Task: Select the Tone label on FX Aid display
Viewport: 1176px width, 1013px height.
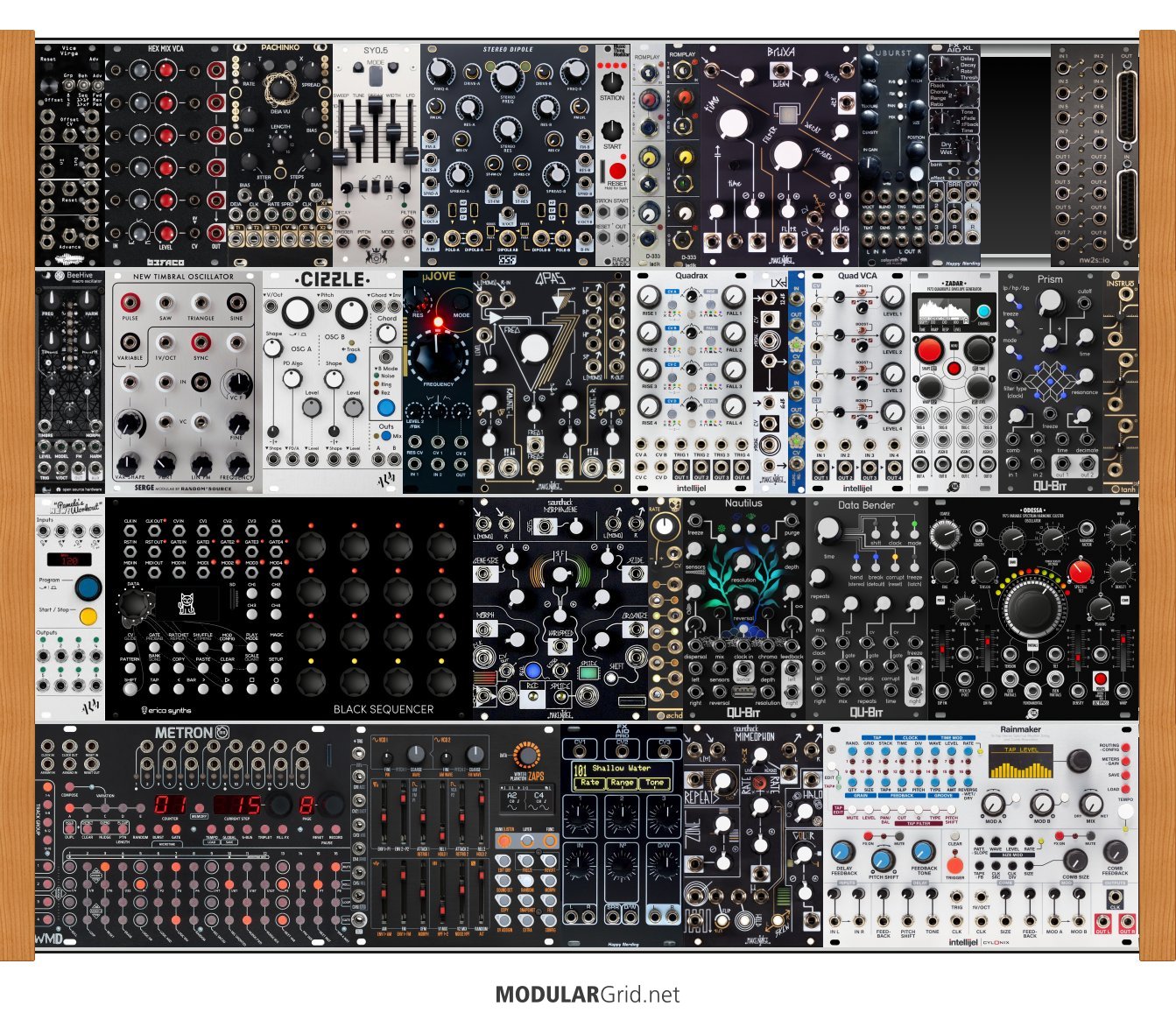Action: [655, 782]
